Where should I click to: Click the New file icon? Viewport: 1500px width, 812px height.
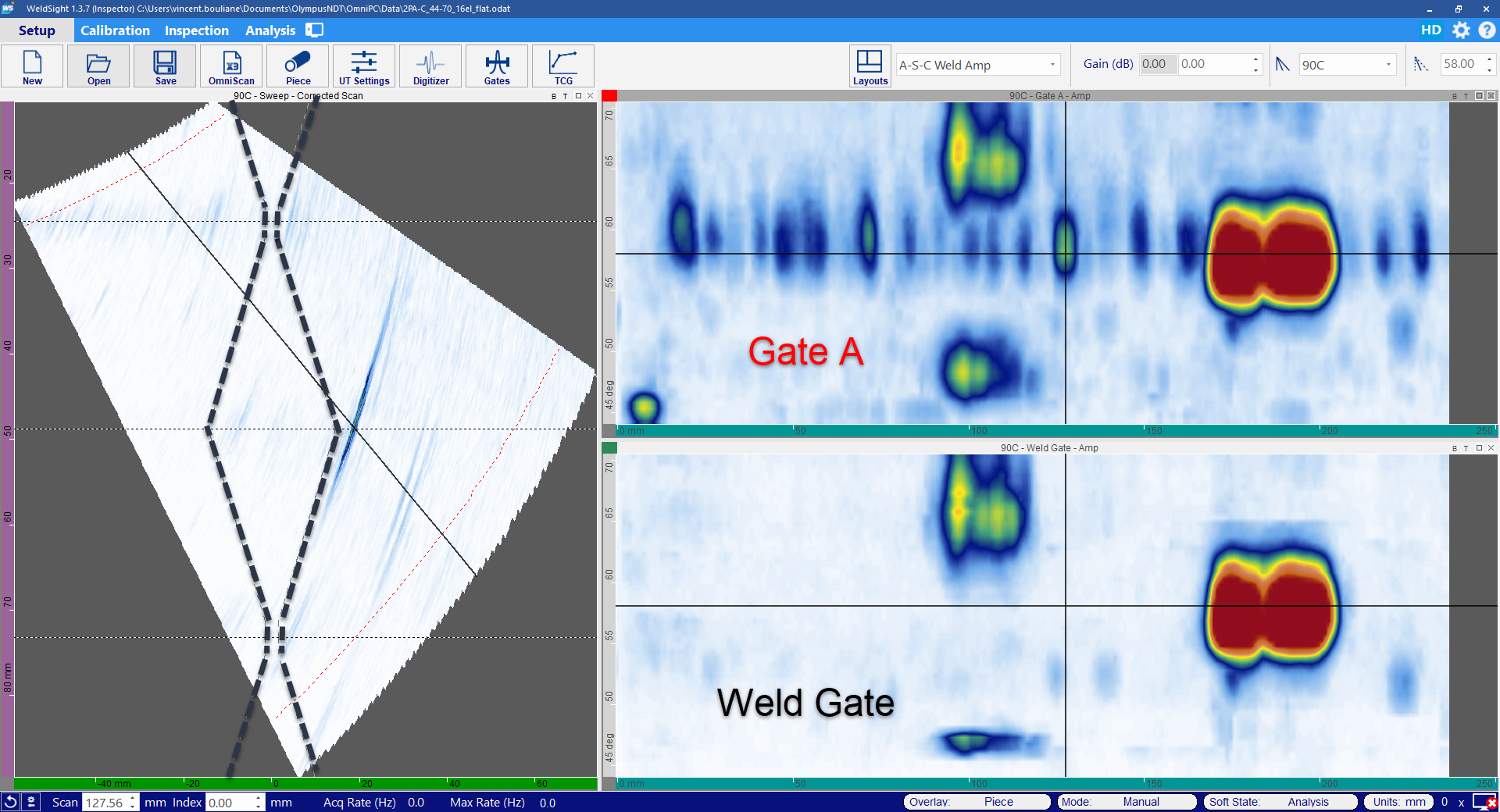pos(32,66)
